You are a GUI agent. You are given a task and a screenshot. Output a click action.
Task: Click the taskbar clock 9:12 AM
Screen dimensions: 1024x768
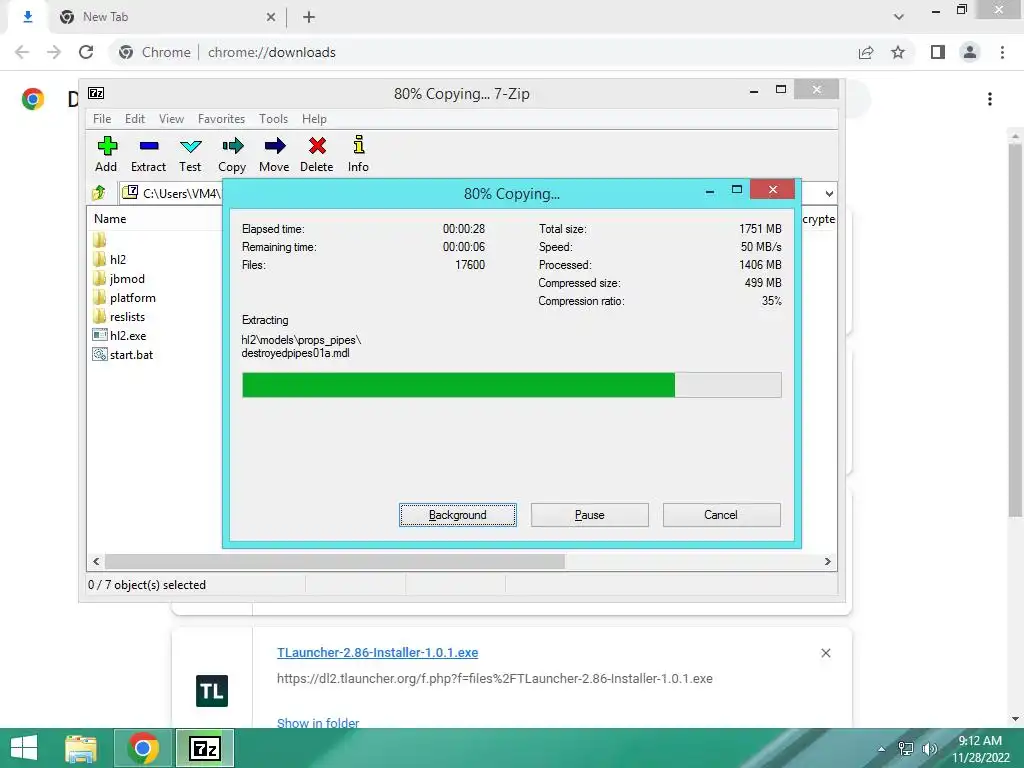coord(980,741)
